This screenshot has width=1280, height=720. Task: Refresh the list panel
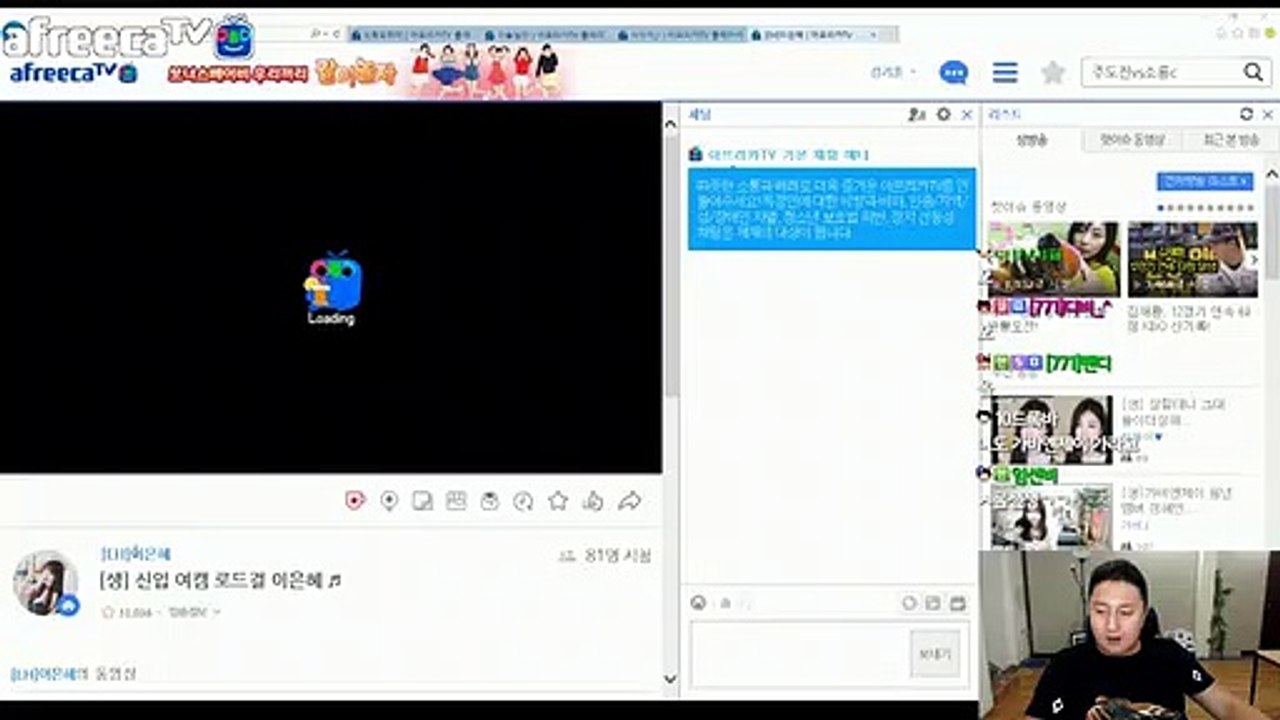[x=1246, y=114]
